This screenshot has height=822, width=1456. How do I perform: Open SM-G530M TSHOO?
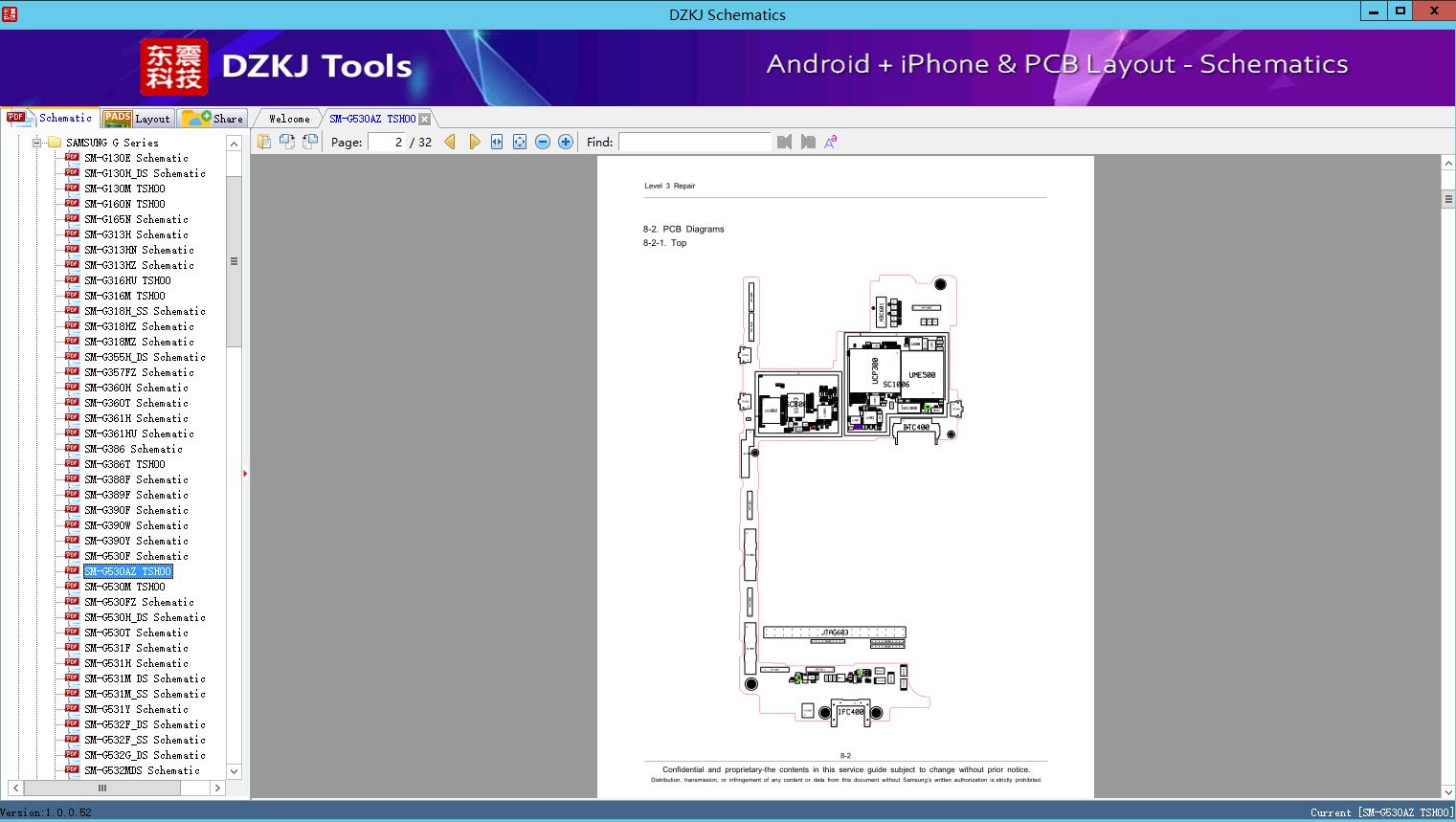click(x=124, y=587)
